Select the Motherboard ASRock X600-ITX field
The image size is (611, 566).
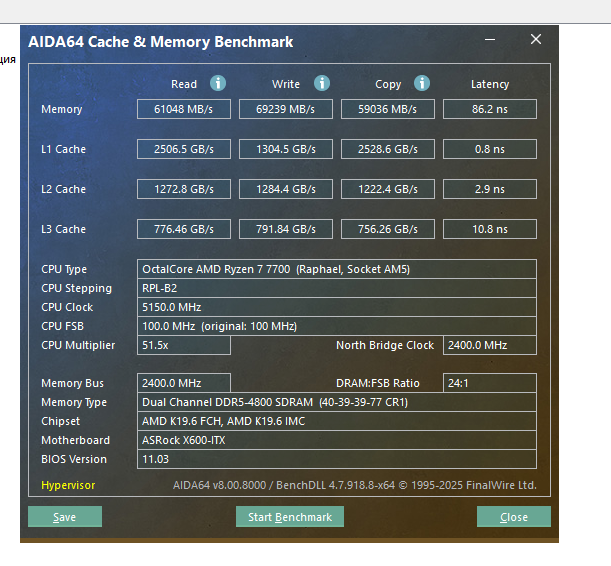click(x=336, y=440)
